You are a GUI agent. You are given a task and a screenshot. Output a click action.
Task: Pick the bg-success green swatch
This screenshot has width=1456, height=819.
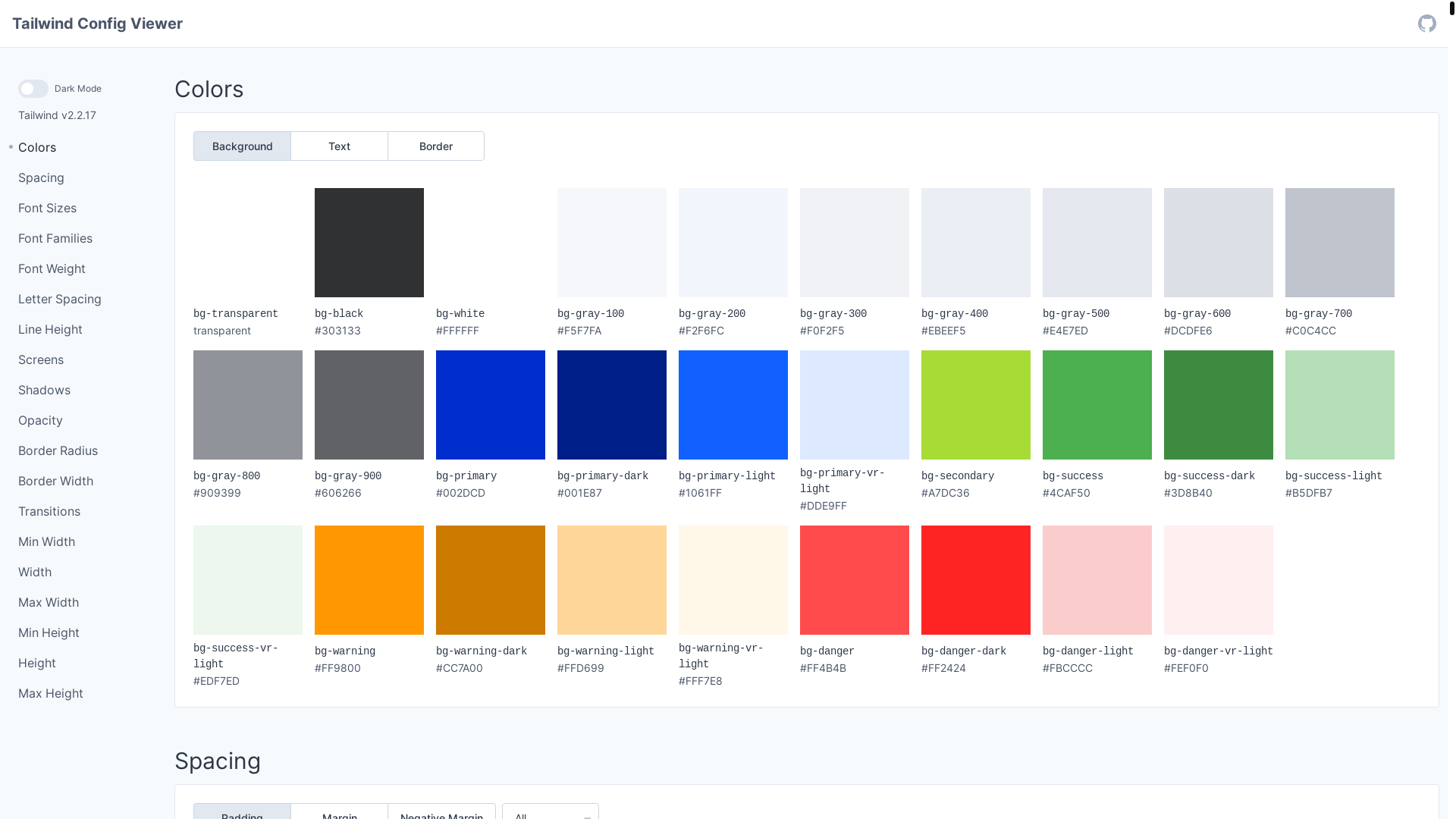[x=1097, y=405]
